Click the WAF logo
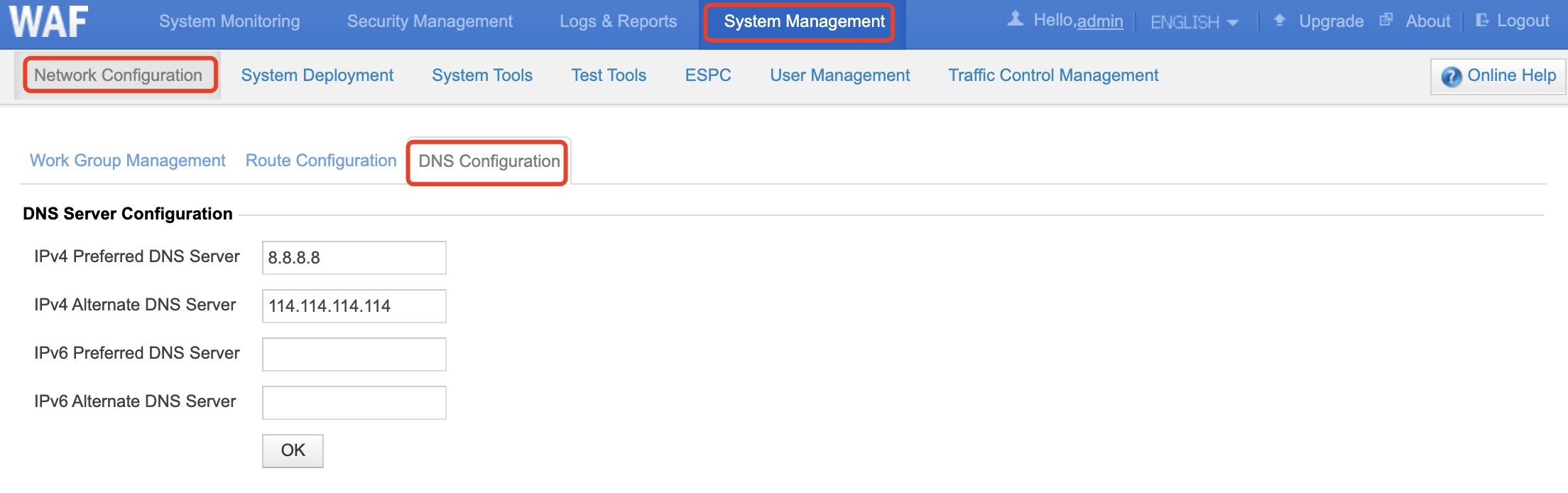Image resolution: width=1568 pixels, height=493 pixels. click(49, 21)
